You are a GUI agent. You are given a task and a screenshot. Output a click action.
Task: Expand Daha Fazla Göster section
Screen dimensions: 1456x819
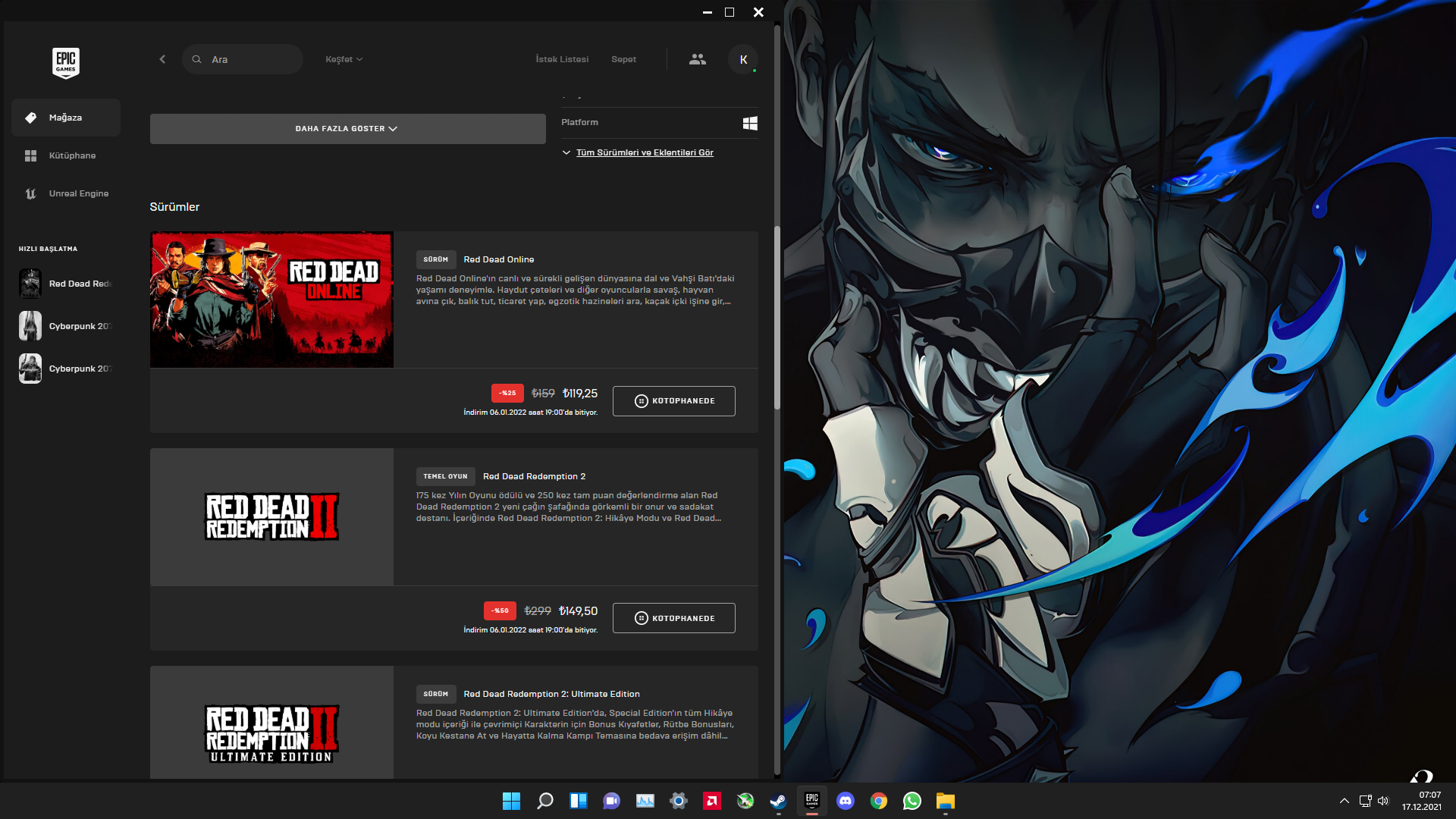pyautogui.click(x=347, y=129)
